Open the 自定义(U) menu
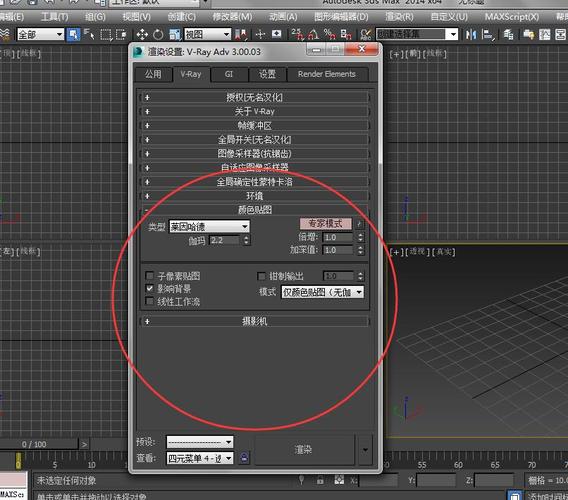The width and height of the screenshot is (568, 500). (x=449, y=17)
